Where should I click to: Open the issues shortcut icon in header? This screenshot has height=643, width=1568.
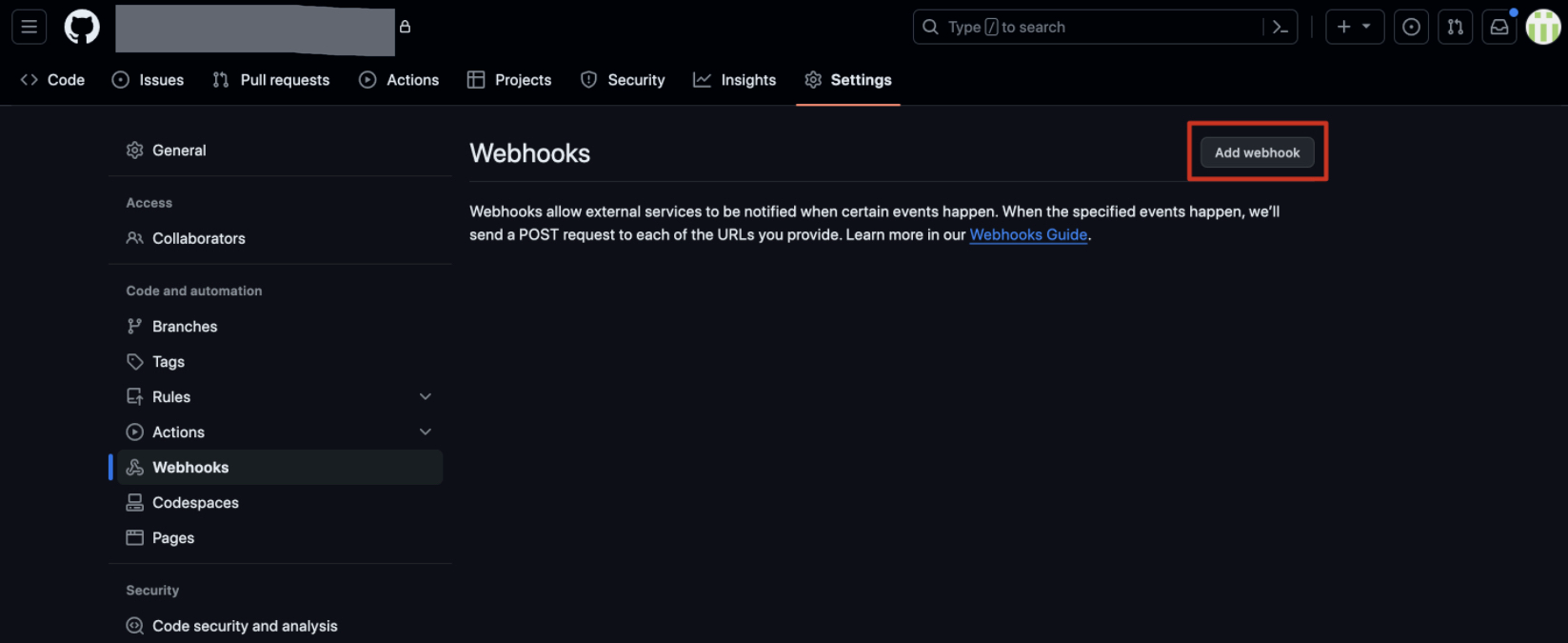coord(1411,27)
